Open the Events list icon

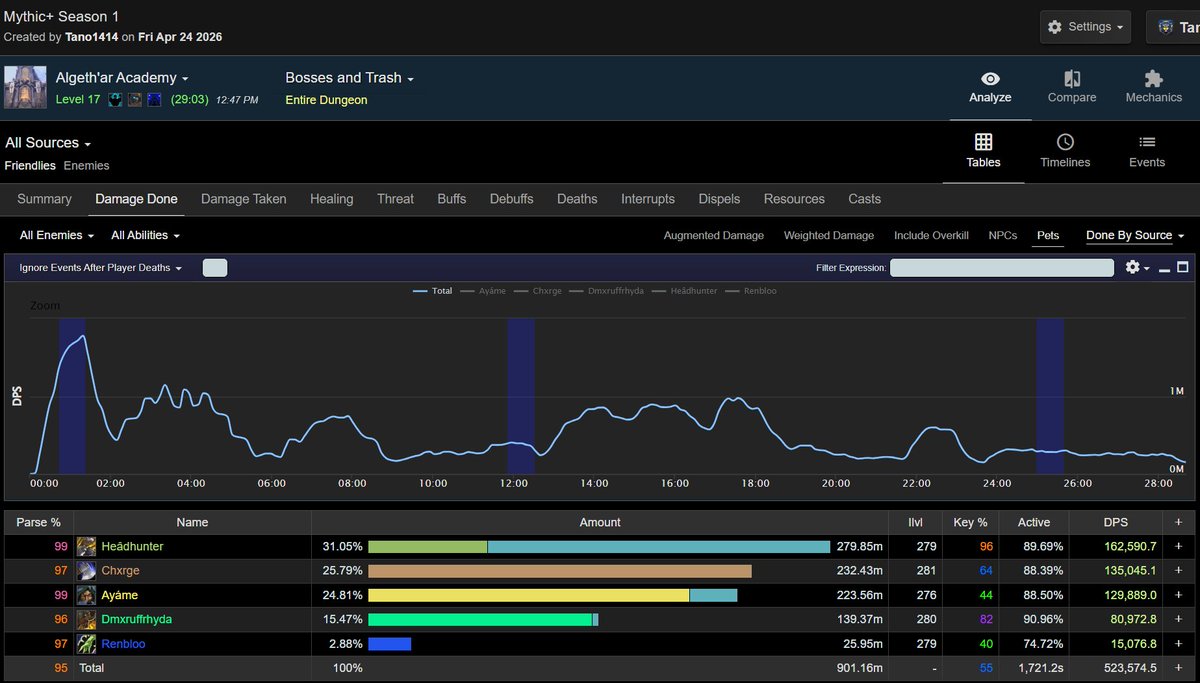click(x=1147, y=142)
